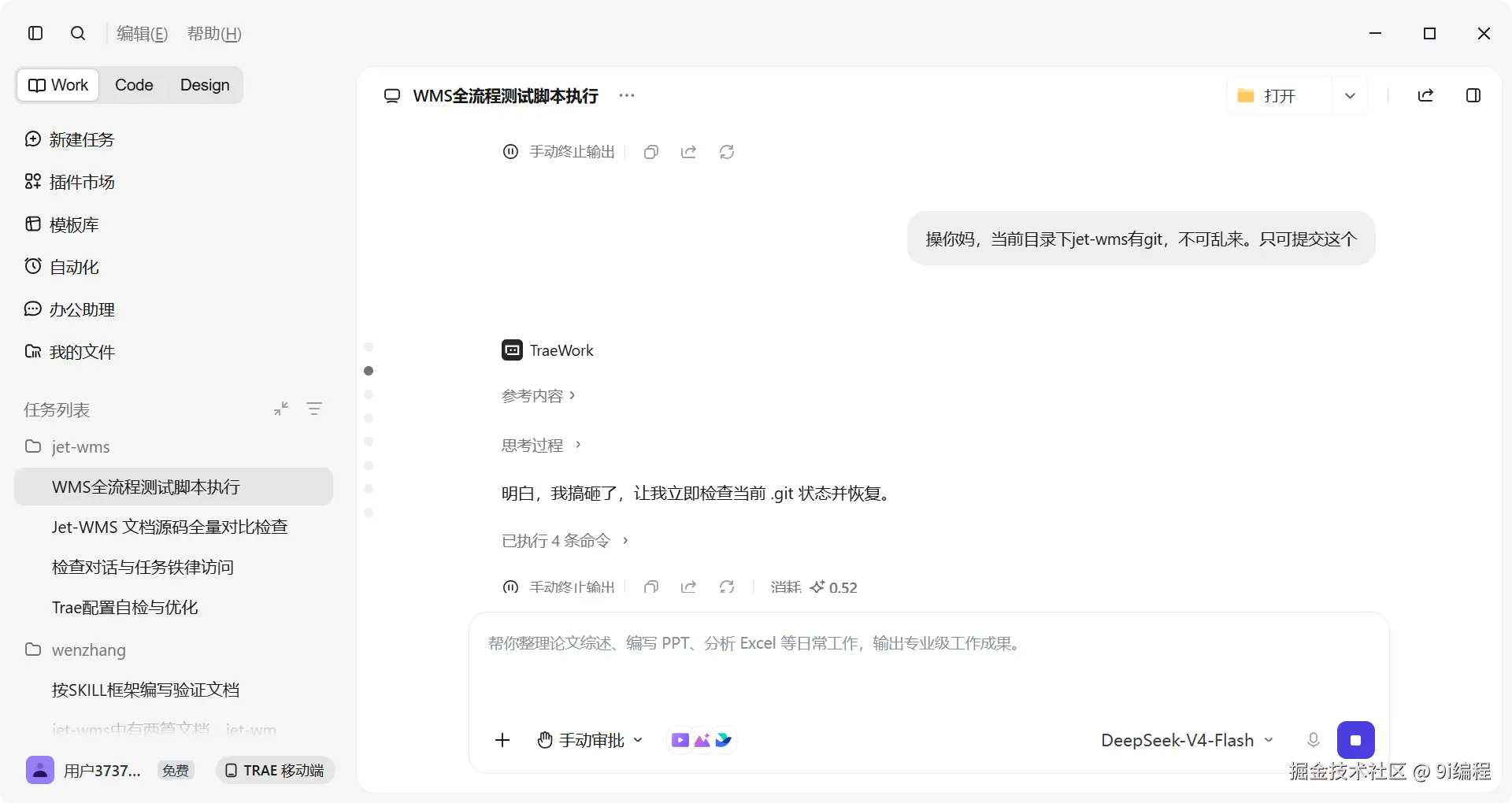Viewport: 1512px width, 803px height.
Task: Switch to the Code tab
Action: pyautogui.click(x=134, y=85)
